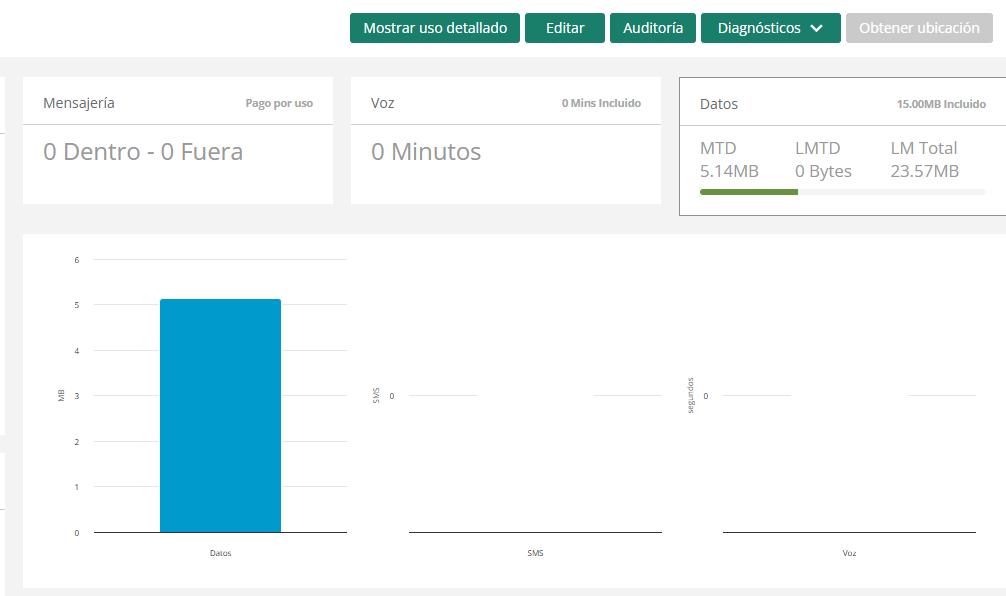
Task: Click the 0 Minutos voice text
Action: point(426,152)
